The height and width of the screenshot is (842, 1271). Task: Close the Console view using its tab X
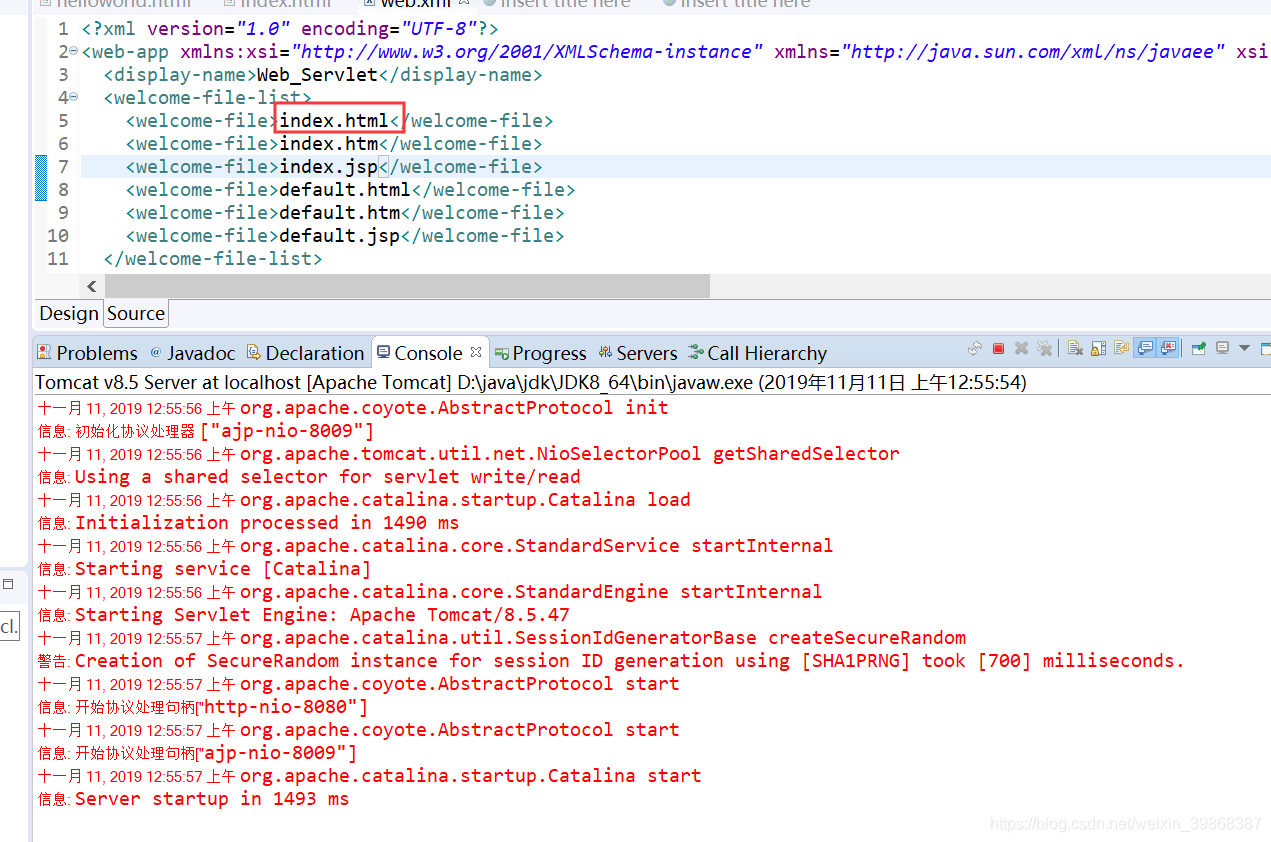(476, 352)
